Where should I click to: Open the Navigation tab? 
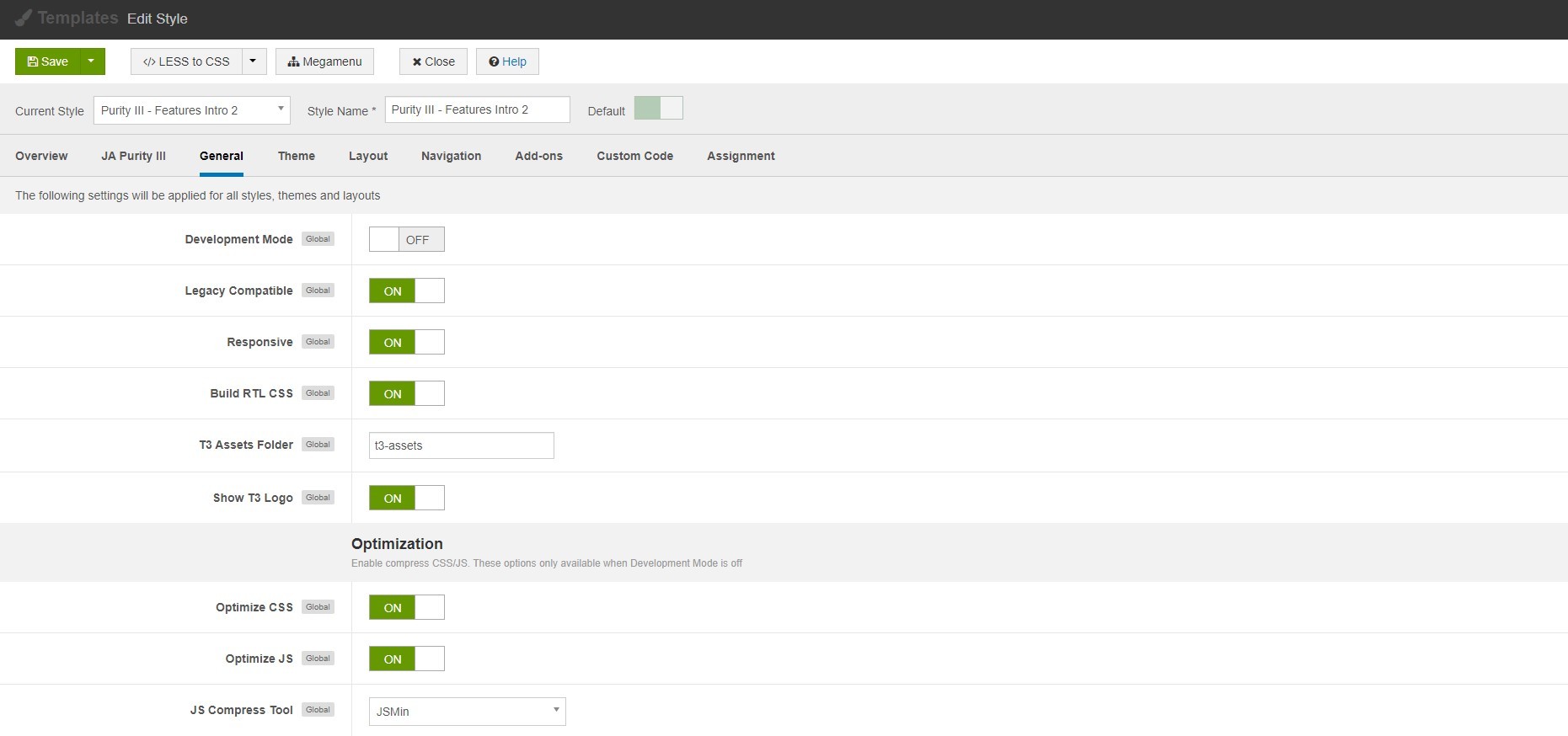tap(451, 156)
